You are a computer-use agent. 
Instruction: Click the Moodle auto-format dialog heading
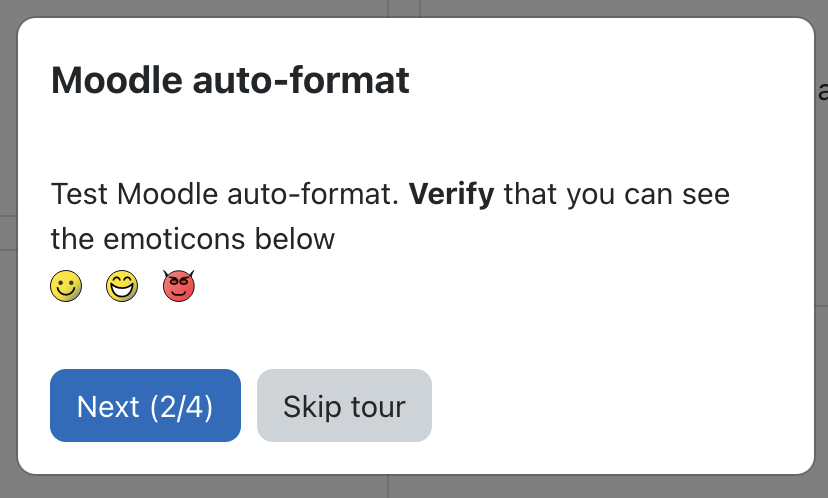click(230, 80)
